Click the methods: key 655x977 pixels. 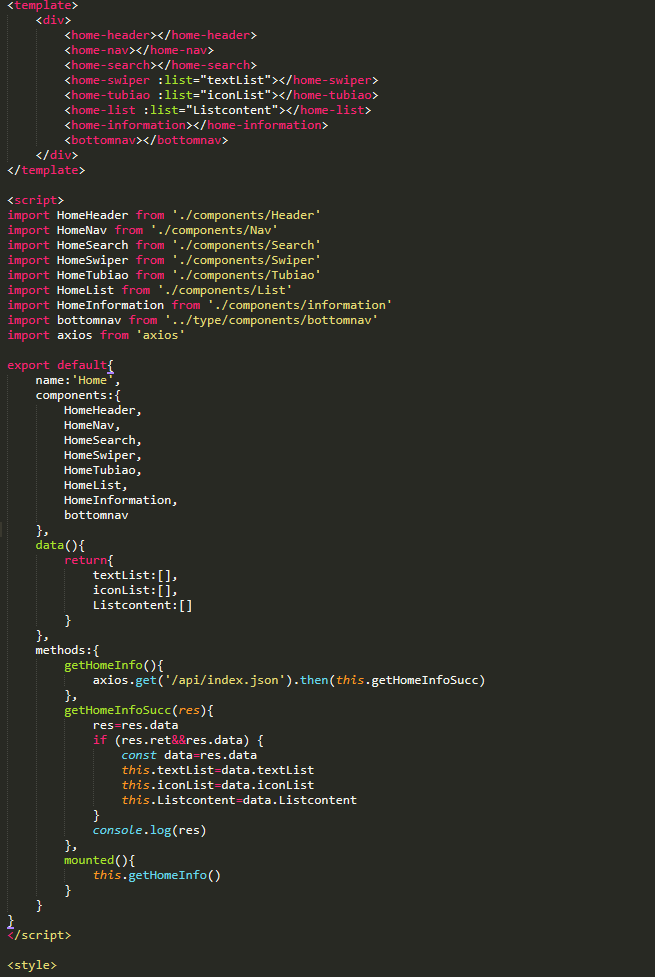(64, 650)
